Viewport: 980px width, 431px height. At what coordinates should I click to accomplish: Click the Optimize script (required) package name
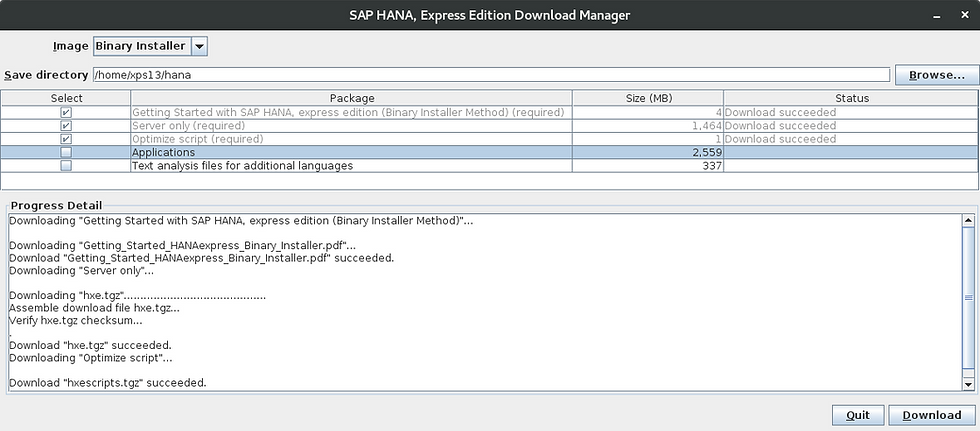point(198,139)
